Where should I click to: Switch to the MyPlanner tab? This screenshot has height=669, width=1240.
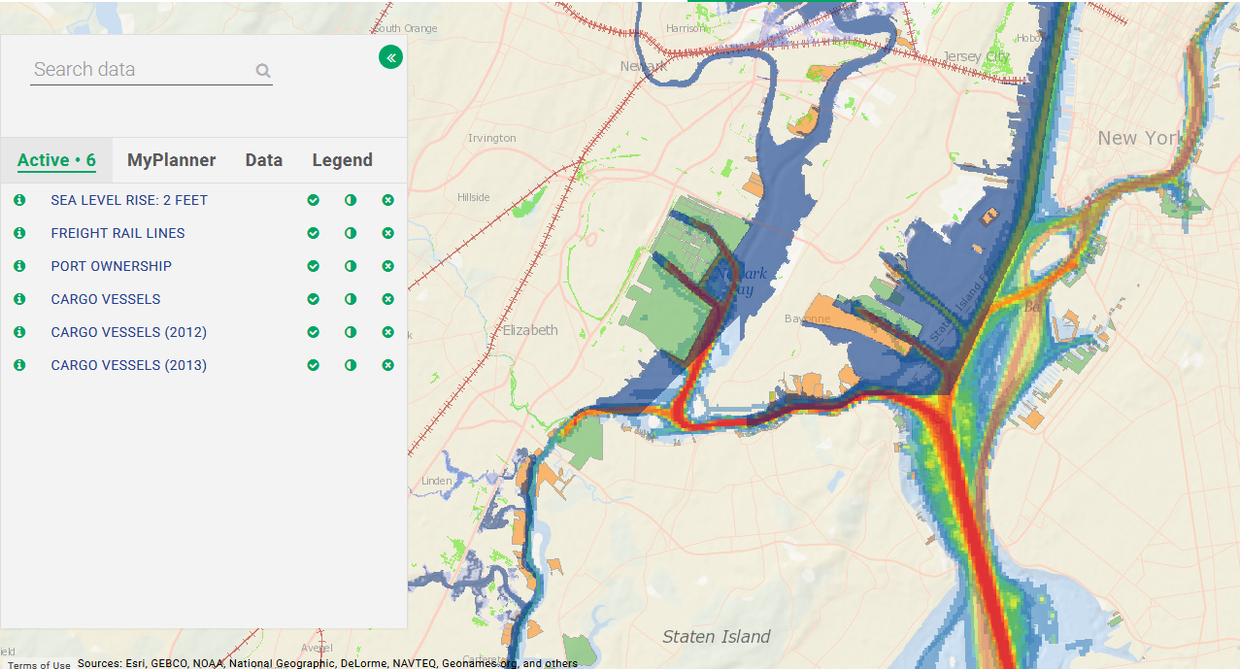point(171,160)
